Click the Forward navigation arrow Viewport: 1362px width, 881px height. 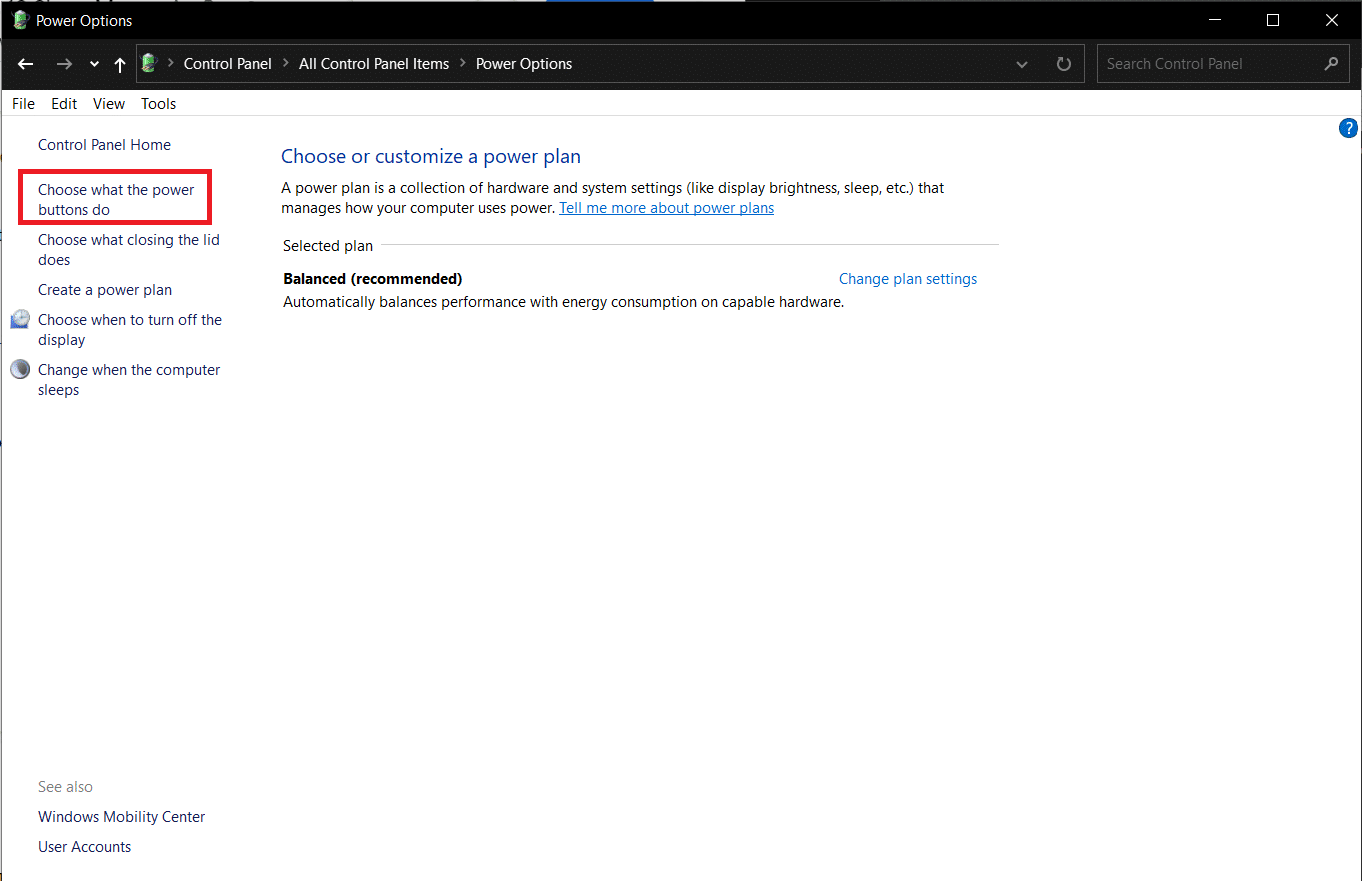click(x=64, y=64)
